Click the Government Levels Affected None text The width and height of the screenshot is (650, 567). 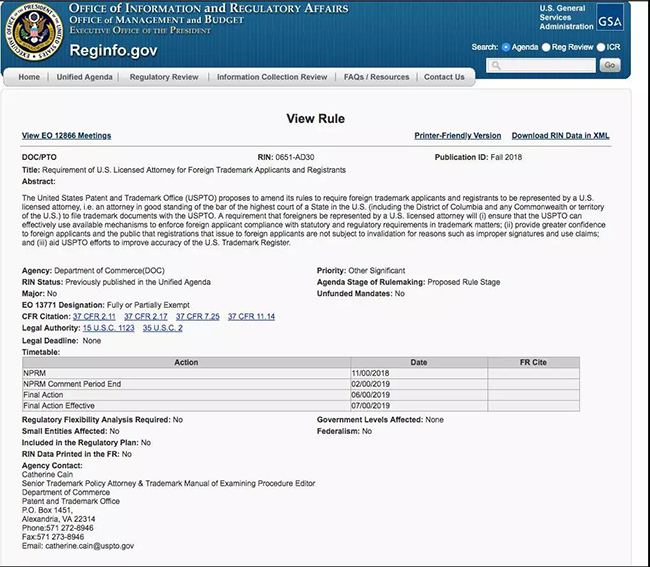[380, 420]
